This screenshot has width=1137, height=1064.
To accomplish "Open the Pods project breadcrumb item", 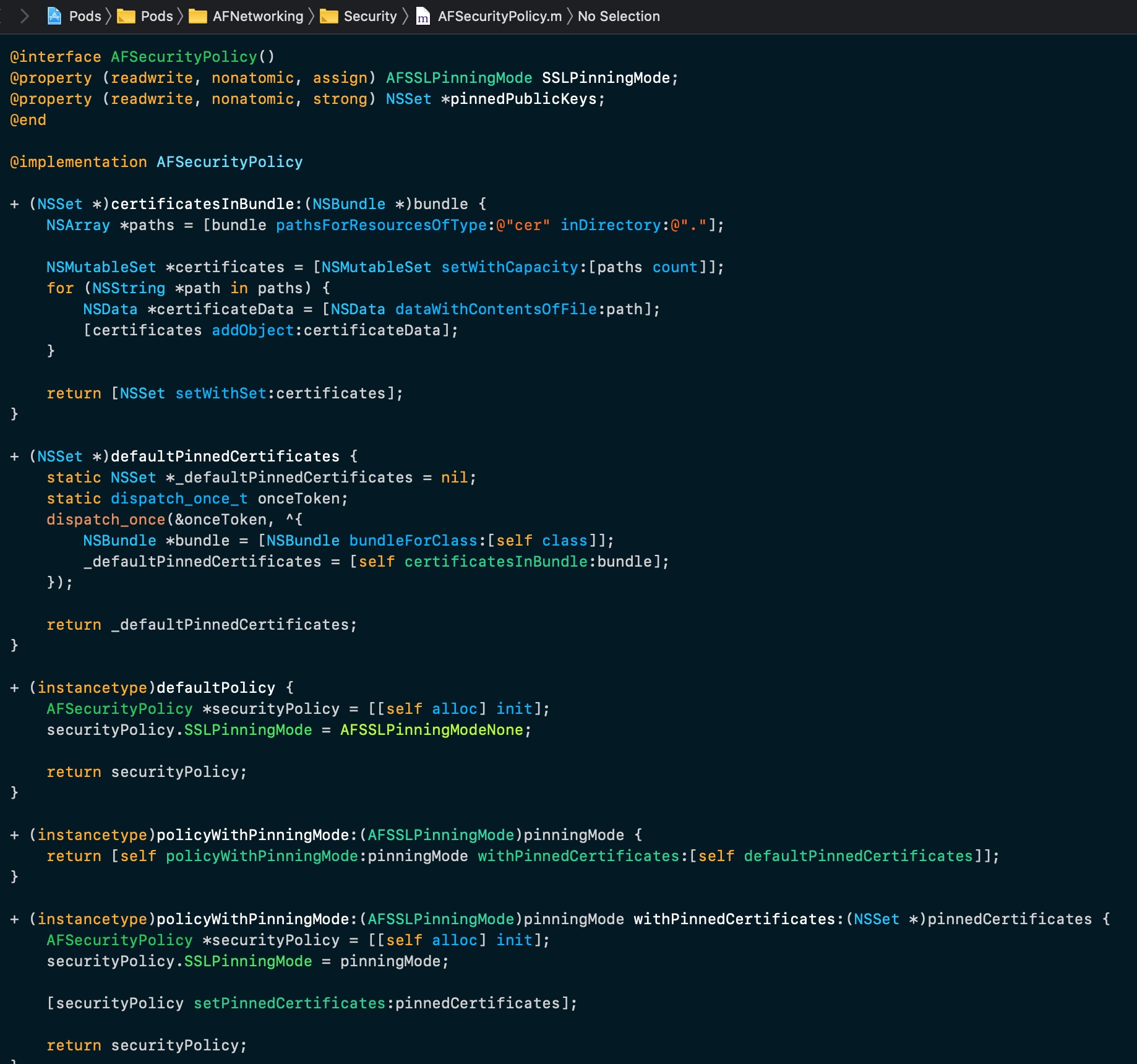I will (x=85, y=16).
